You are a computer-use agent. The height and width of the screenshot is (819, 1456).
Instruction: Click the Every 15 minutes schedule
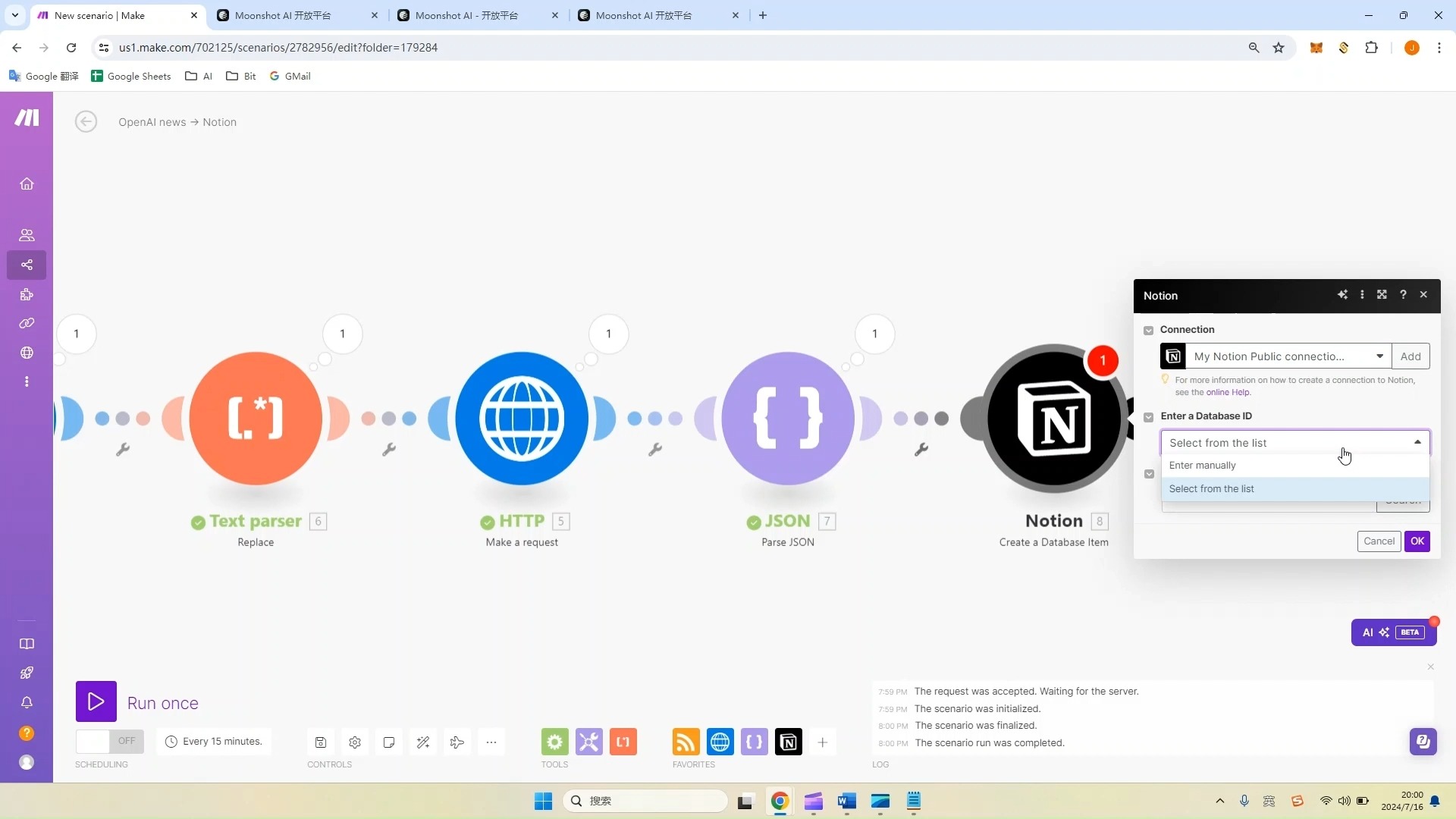click(x=215, y=742)
